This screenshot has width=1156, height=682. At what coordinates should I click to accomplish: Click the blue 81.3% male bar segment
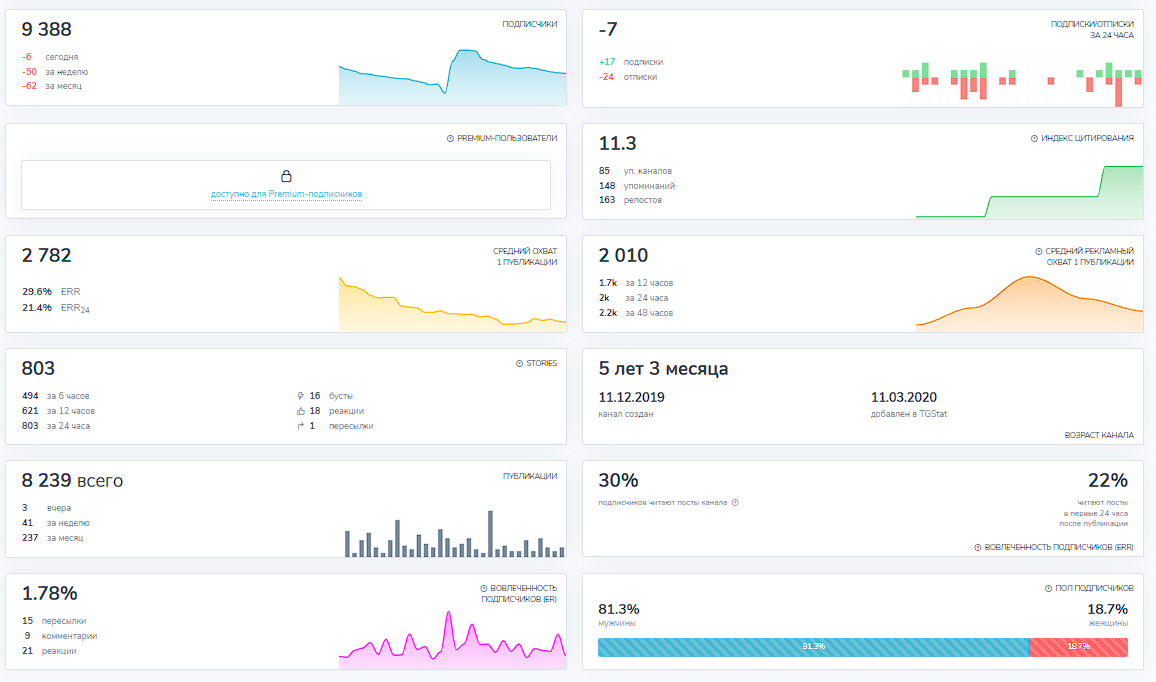pyautogui.click(x=813, y=647)
